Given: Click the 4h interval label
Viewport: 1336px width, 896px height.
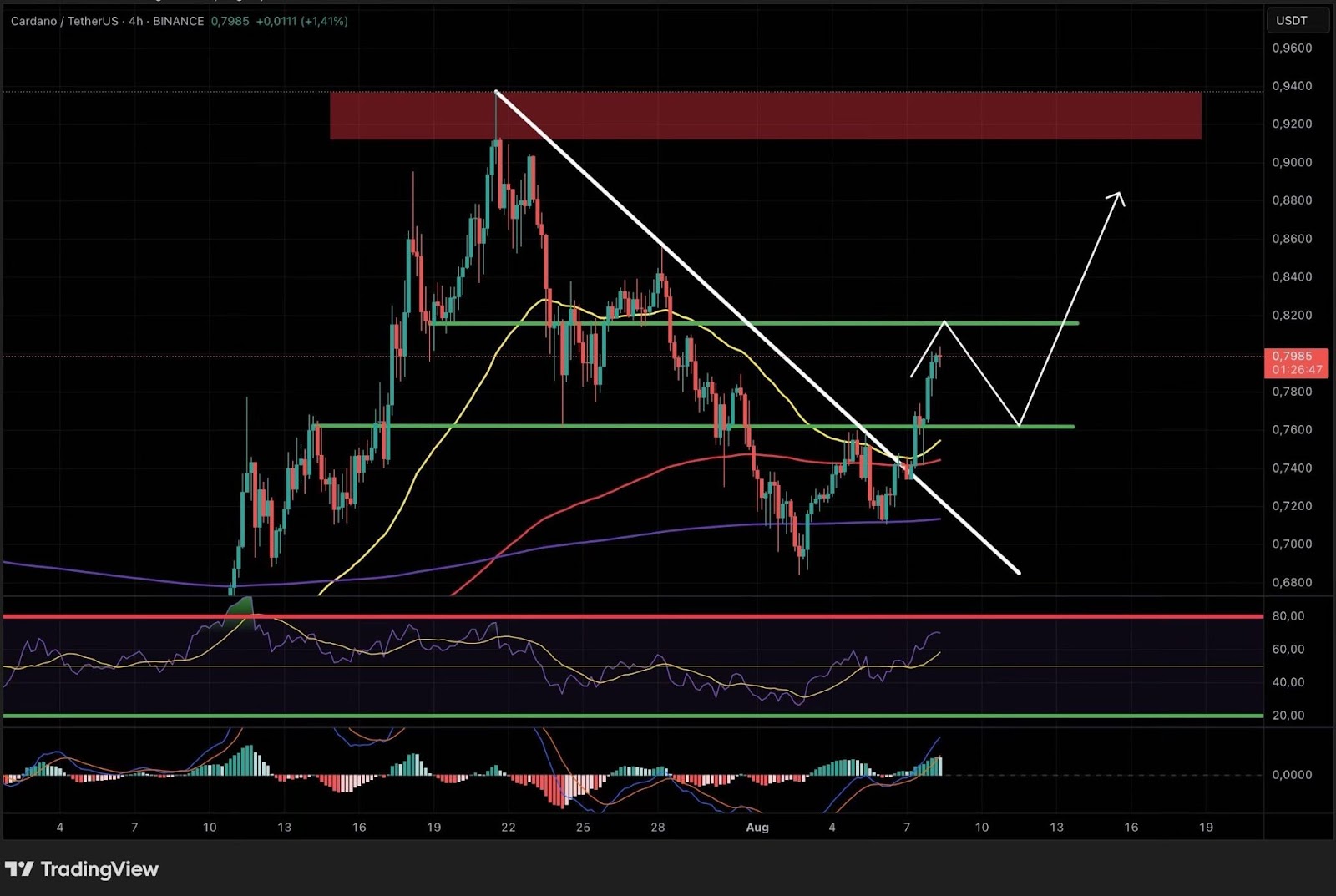Looking at the screenshot, I should click(x=135, y=21).
